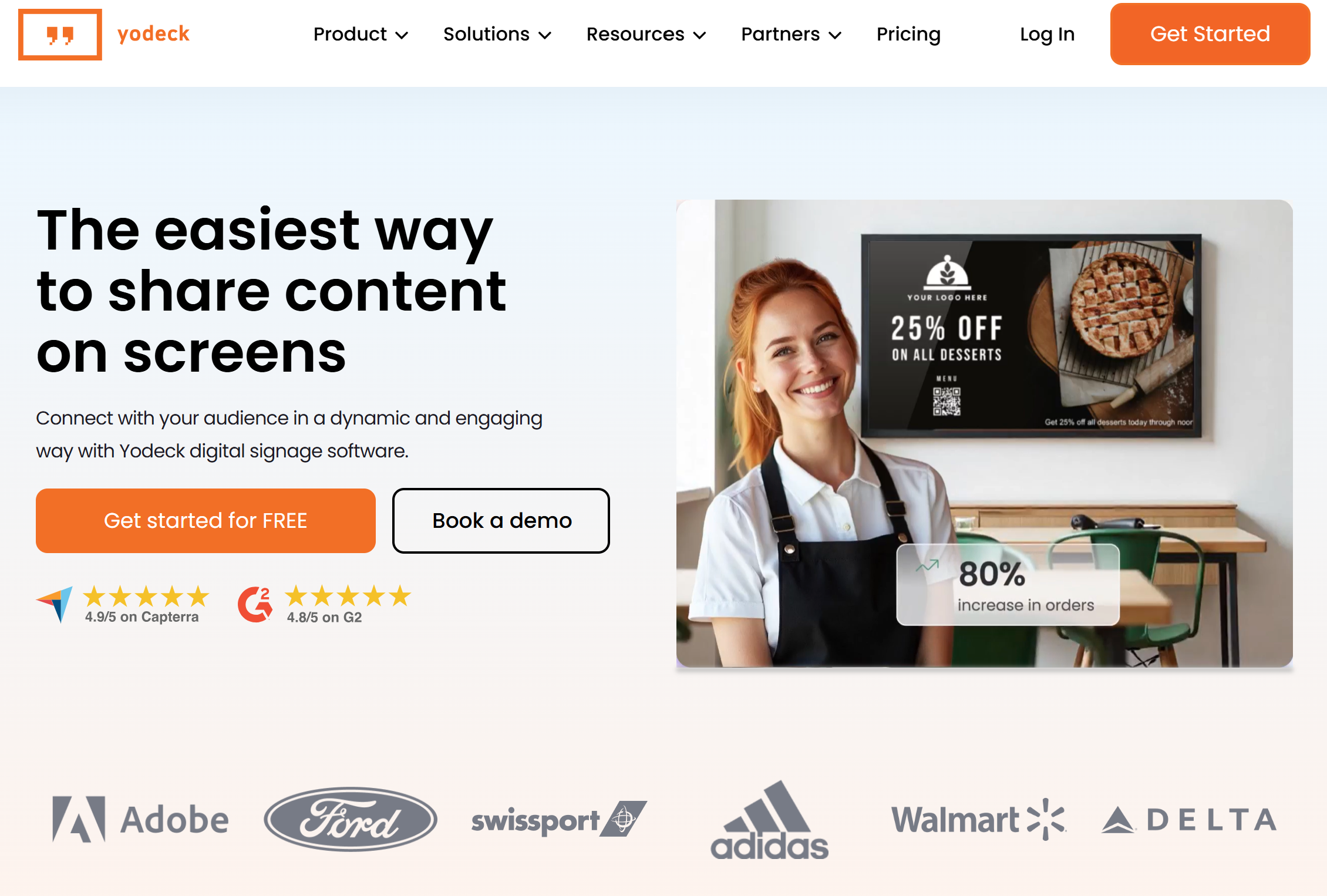Viewport: 1327px width, 896px height.
Task: Click the Book a demo button
Action: pos(501,521)
